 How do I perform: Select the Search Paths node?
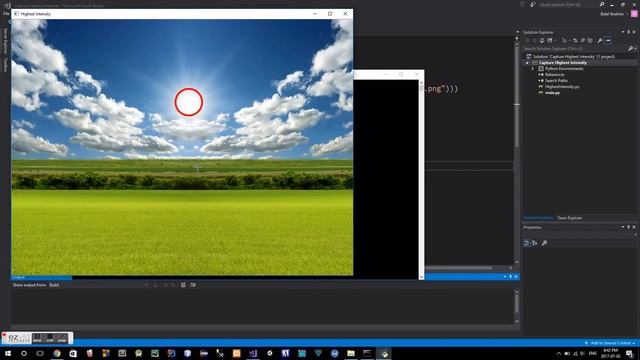point(556,81)
